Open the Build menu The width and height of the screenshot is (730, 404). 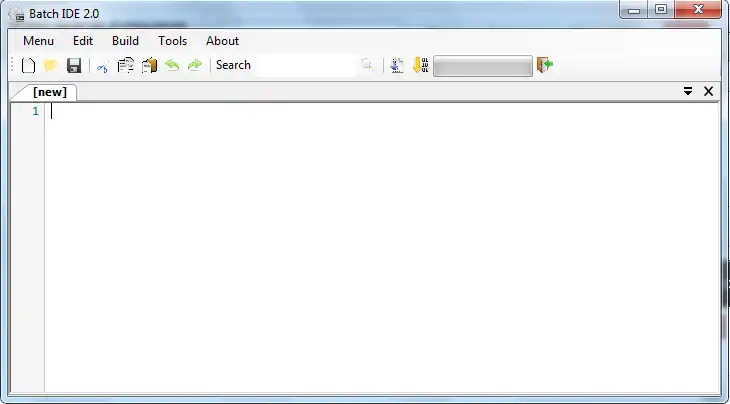125,41
